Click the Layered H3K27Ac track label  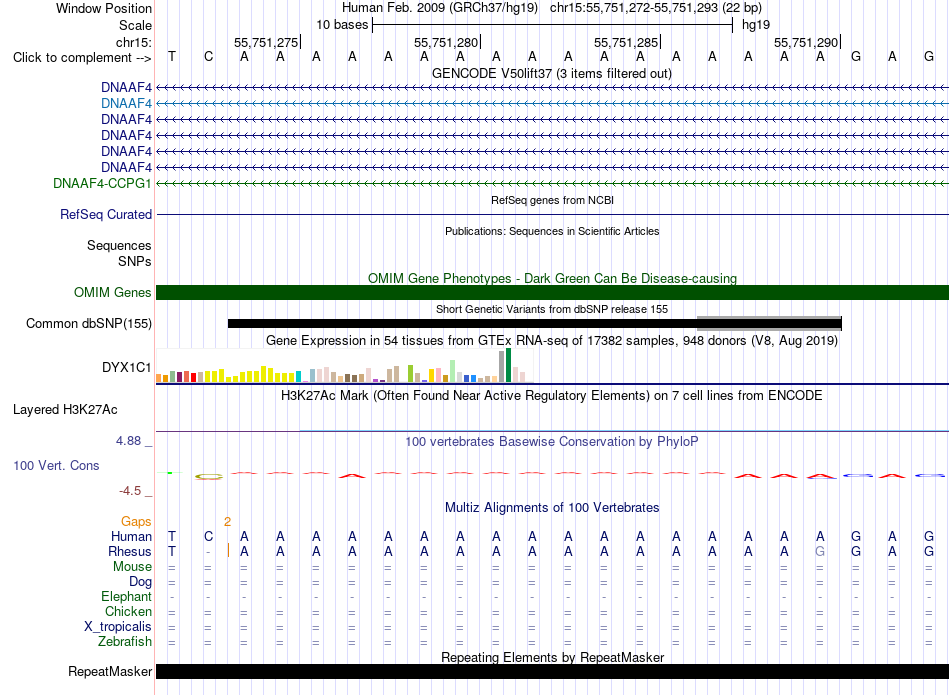pyautogui.click(x=65, y=410)
